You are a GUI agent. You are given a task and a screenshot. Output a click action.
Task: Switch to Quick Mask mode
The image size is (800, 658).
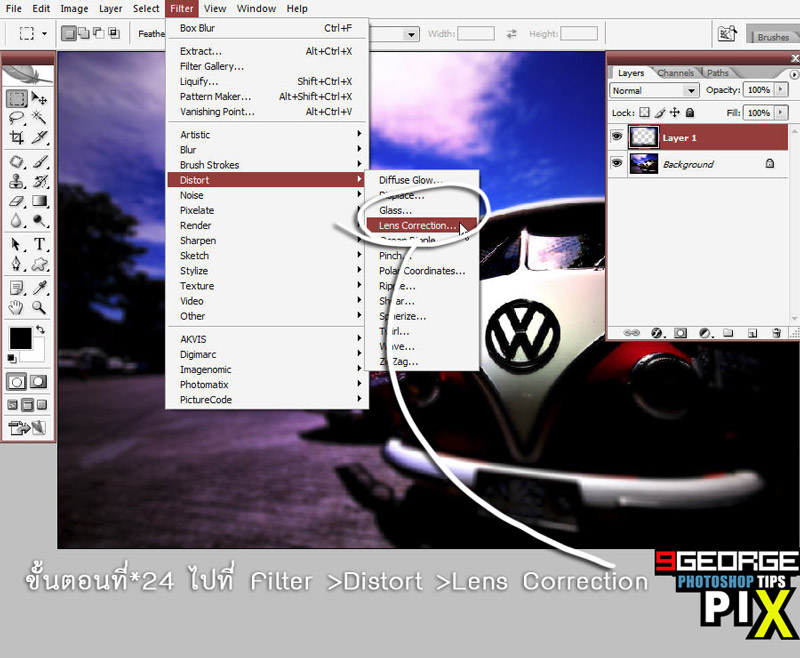click(39, 382)
